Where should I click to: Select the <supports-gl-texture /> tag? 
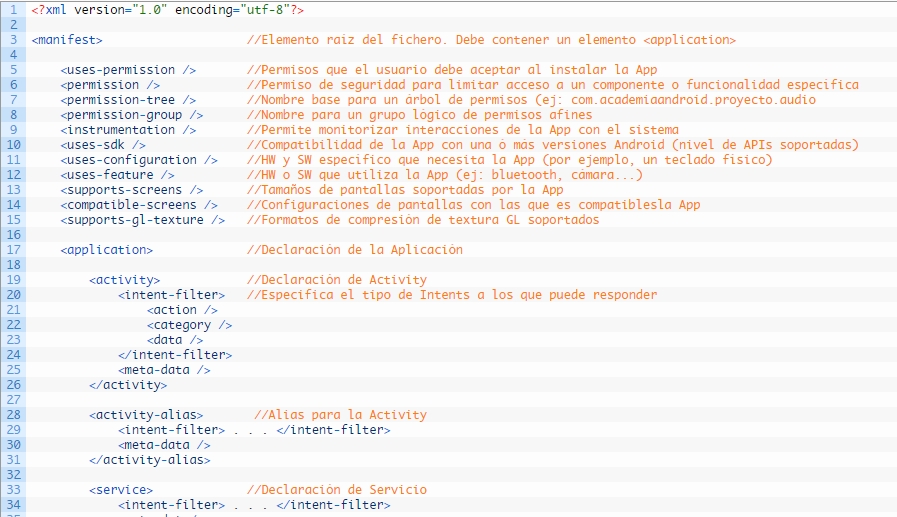tap(142, 220)
